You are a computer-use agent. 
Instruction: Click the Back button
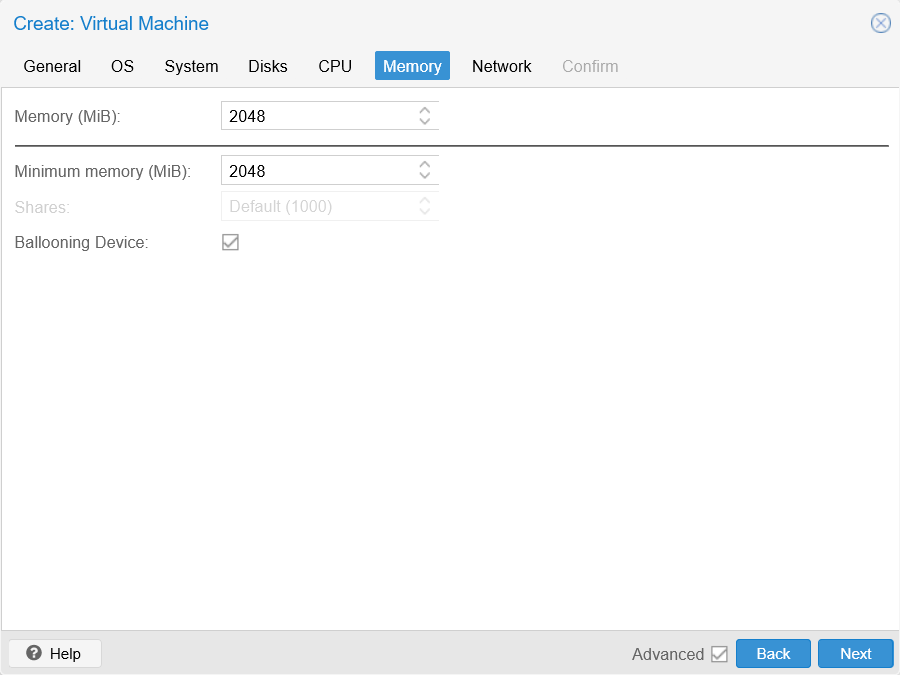773,653
